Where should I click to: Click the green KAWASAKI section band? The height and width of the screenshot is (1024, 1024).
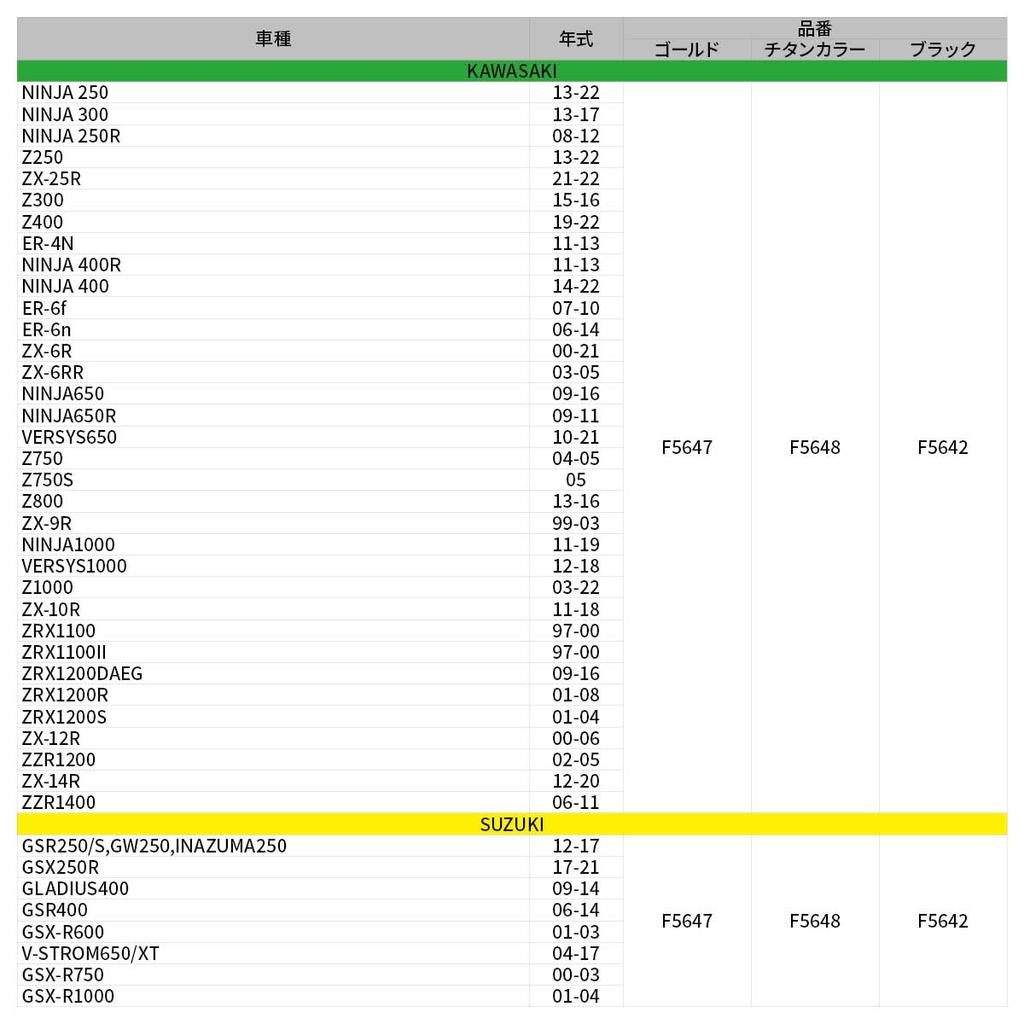pyautogui.click(x=512, y=71)
